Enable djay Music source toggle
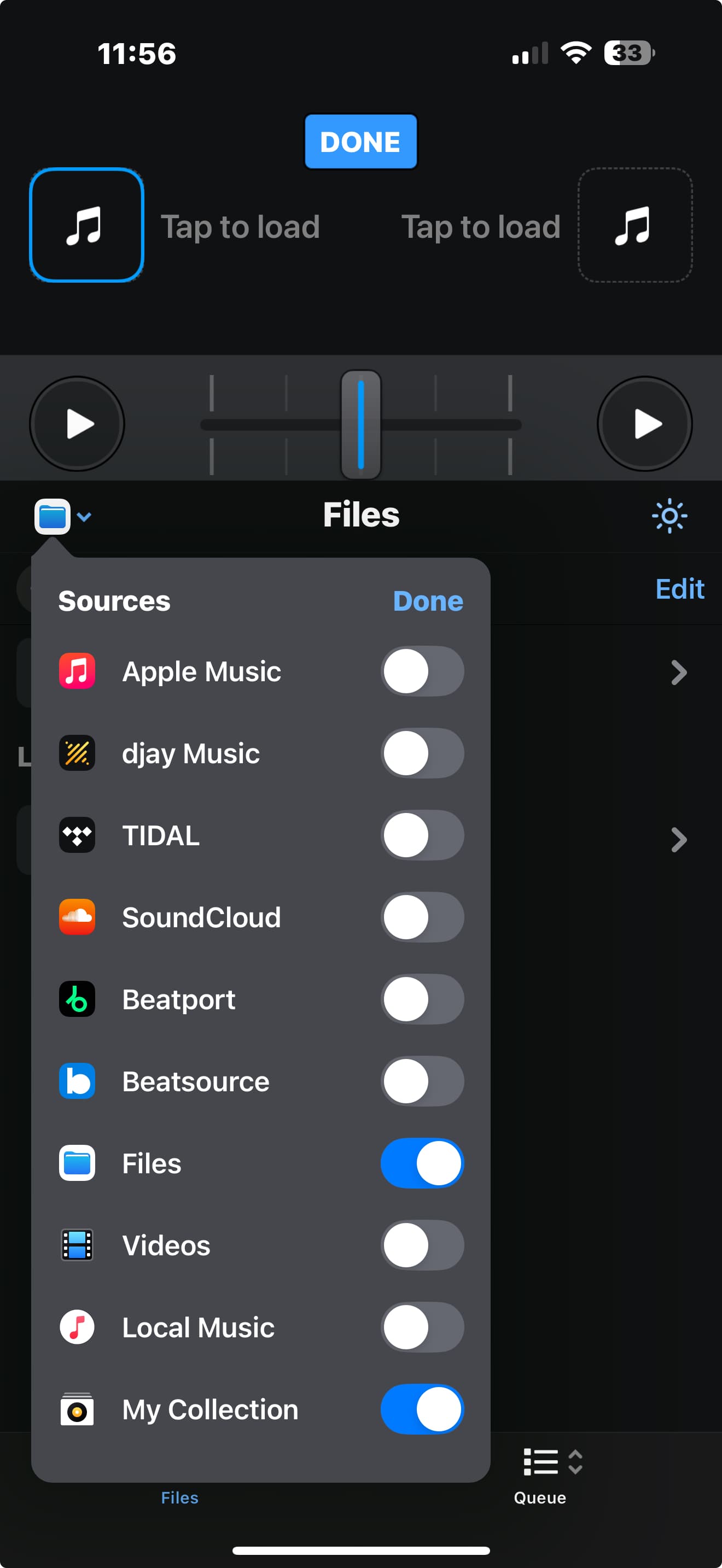Viewport: 722px width, 1568px height. point(422,753)
